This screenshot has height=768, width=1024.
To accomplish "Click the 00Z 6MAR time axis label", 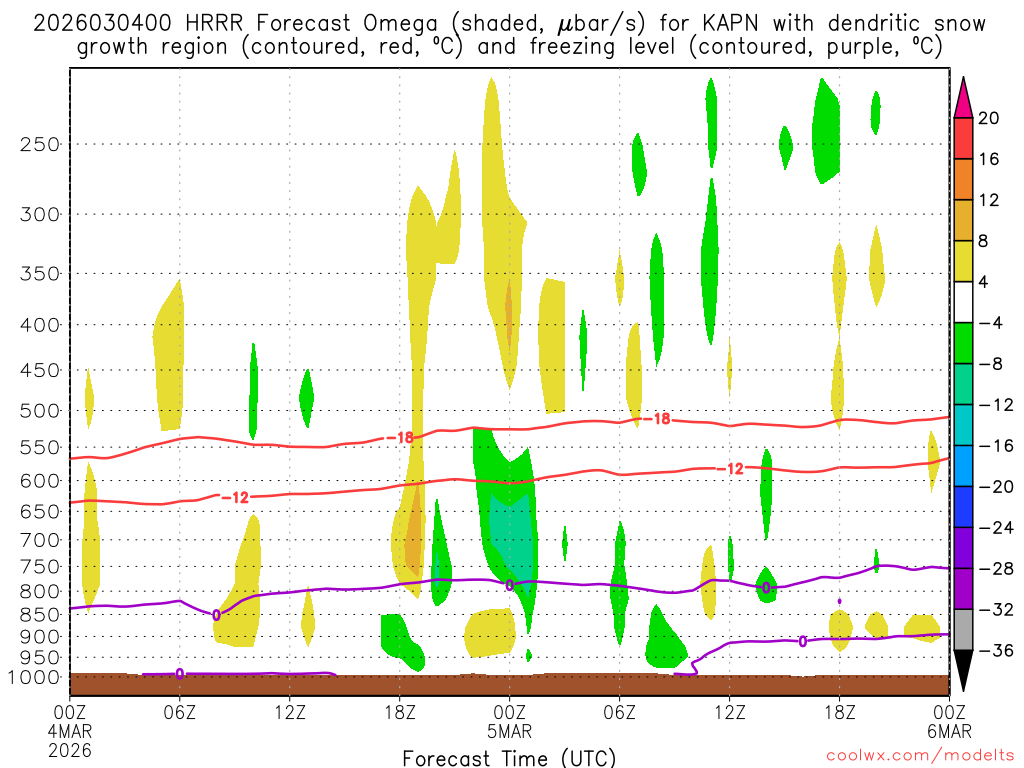I will click(949, 721).
